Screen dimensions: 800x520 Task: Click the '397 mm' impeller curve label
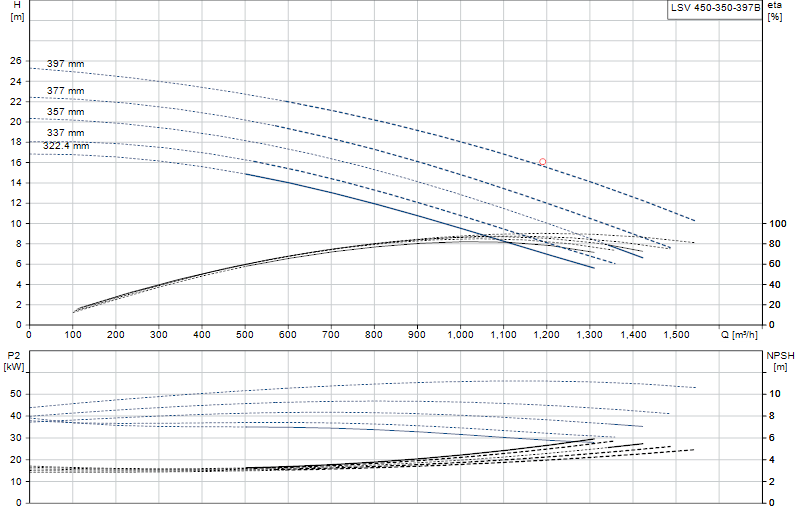point(66,64)
